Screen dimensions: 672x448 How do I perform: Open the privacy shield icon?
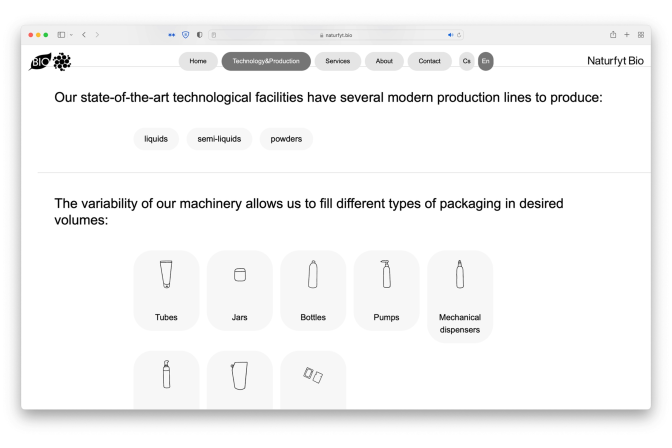[x=186, y=35]
